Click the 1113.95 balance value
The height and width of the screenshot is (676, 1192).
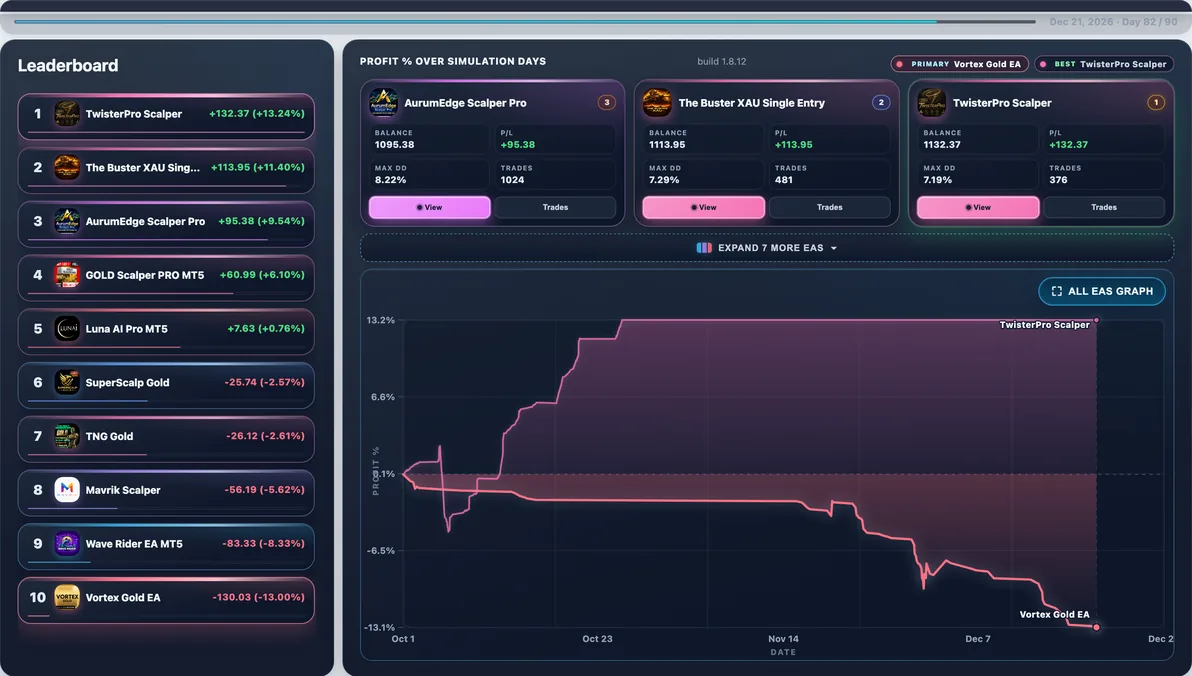667,144
